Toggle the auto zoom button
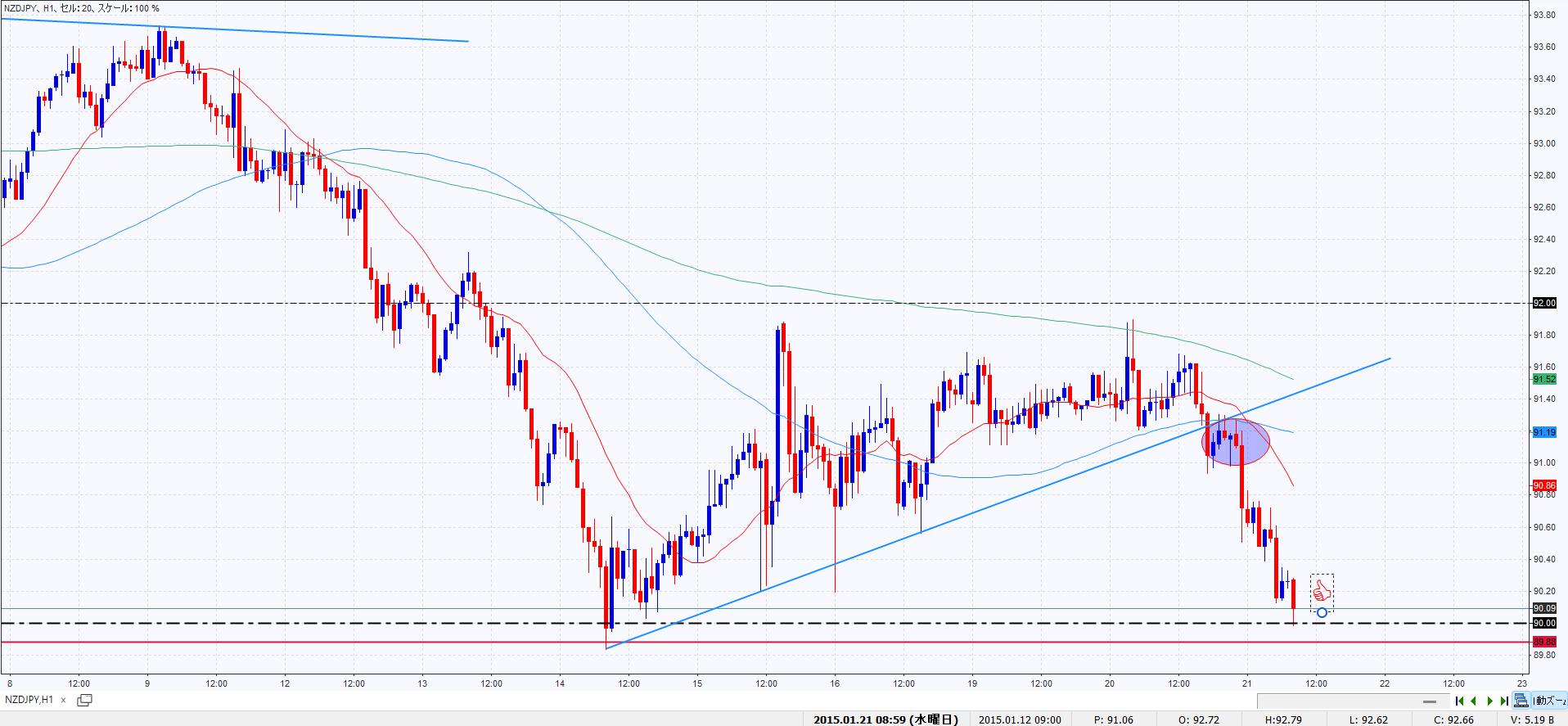Screen dimensions: 1568x726 pyautogui.click(x=1548, y=701)
